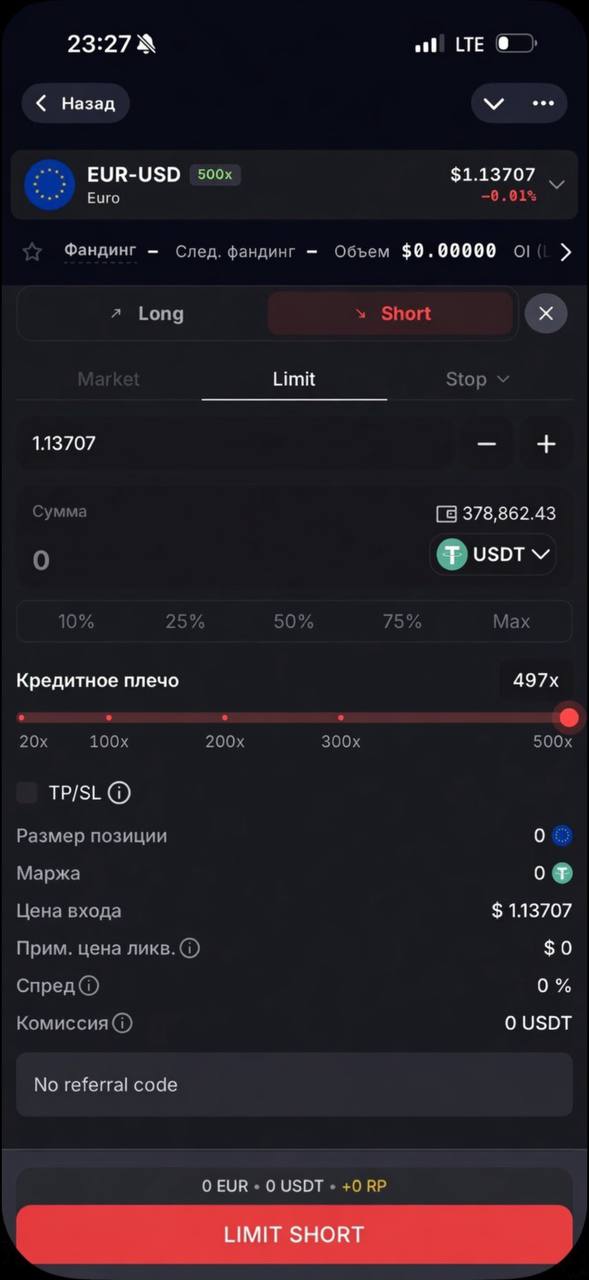Show liquidation price info tooltip
589x1280 pixels.
[189, 948]
